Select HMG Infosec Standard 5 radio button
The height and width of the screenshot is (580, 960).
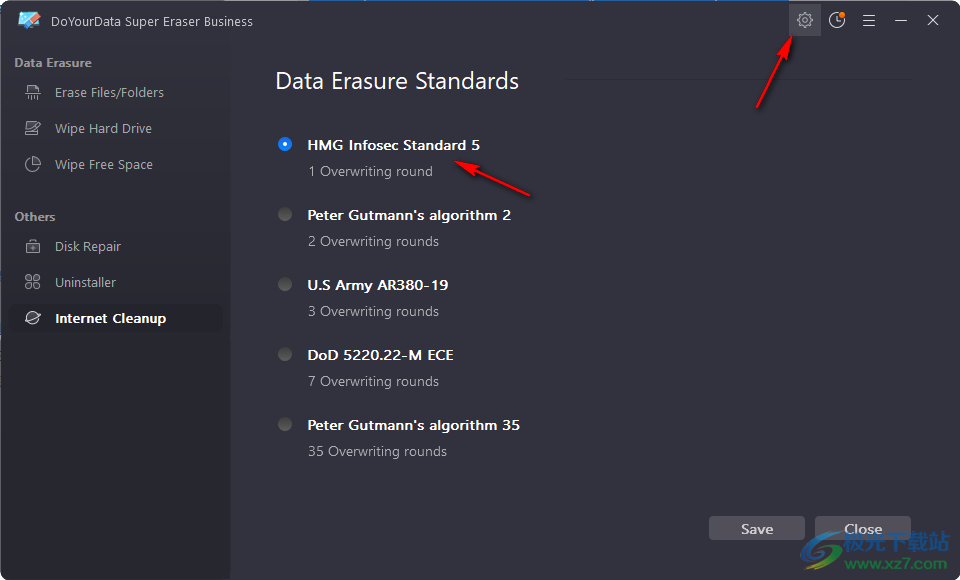tap(285, 144)
